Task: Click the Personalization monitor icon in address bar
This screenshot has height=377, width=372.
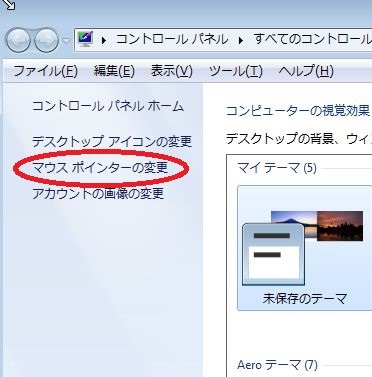Action: coord(85,39)
